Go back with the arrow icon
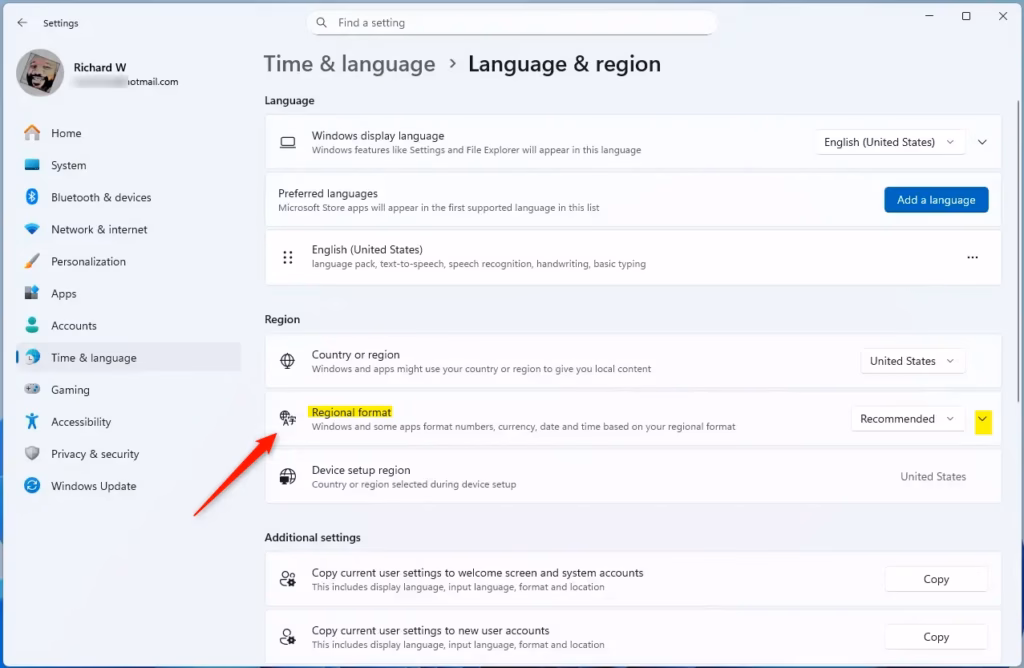 [x=22, y=23]
